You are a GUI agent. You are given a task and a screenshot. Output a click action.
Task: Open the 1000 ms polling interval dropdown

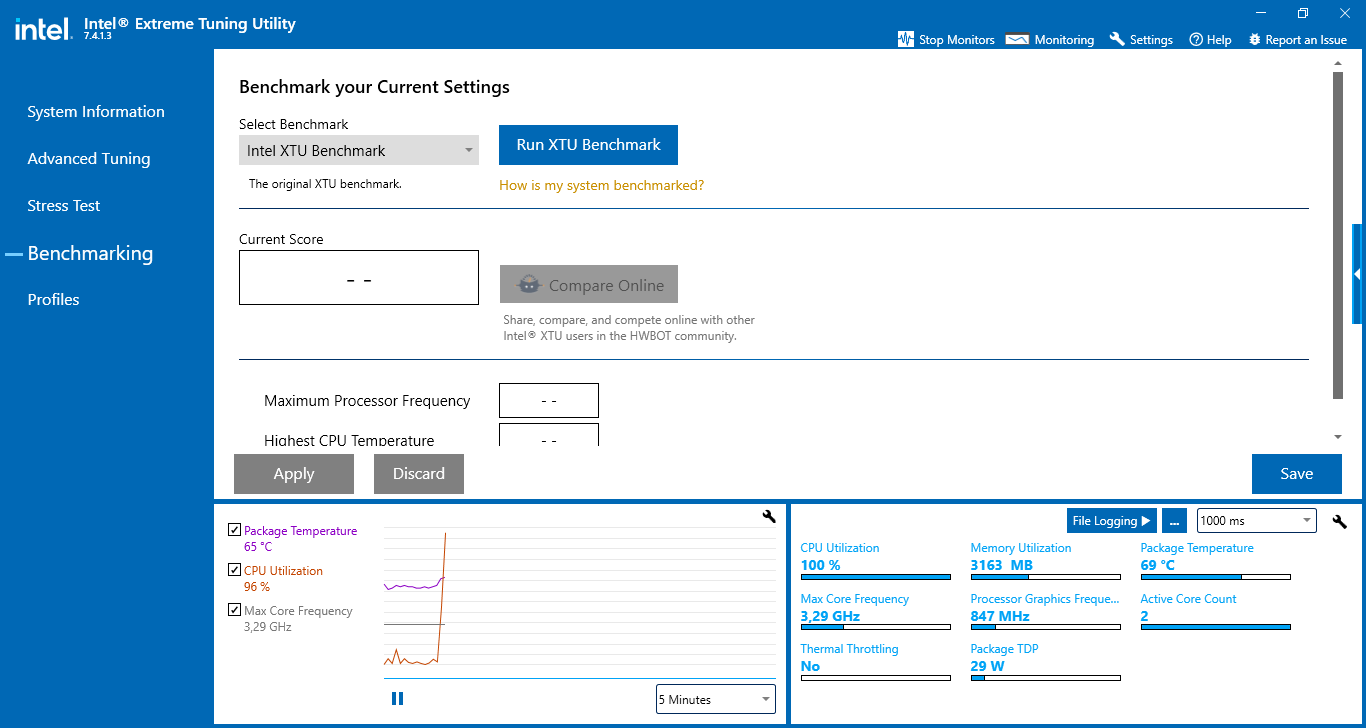pos(1257,520)
